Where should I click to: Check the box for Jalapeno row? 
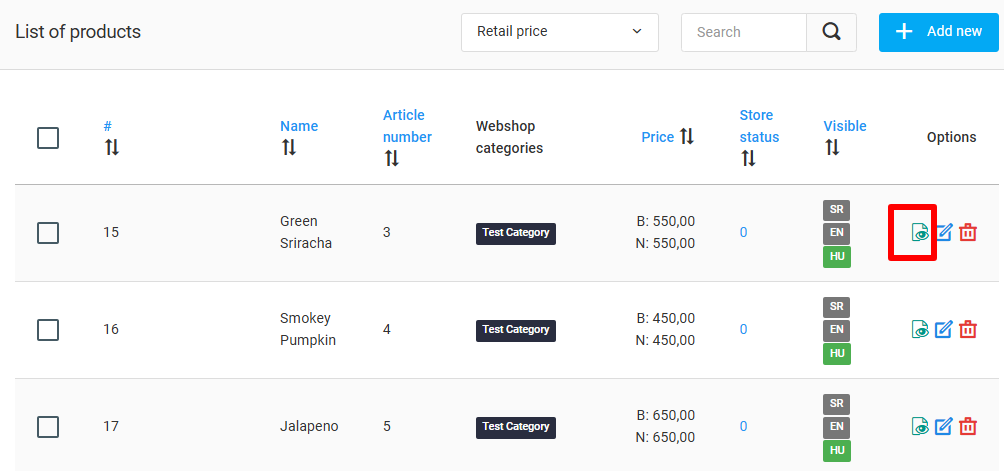48,427
